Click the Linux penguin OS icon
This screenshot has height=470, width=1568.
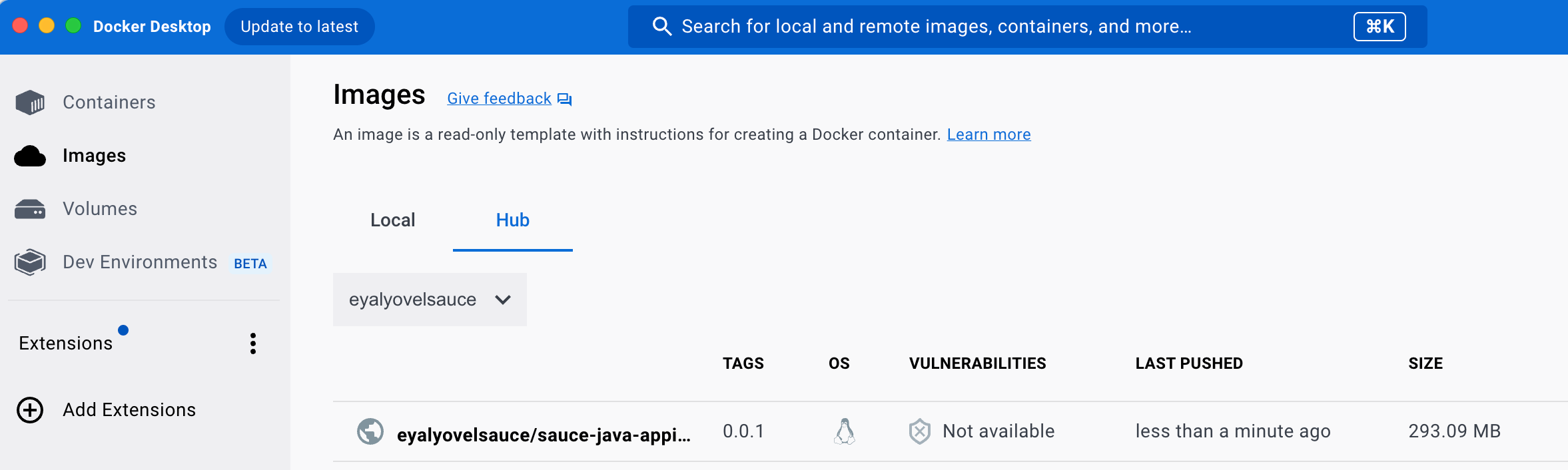point(844,431)
